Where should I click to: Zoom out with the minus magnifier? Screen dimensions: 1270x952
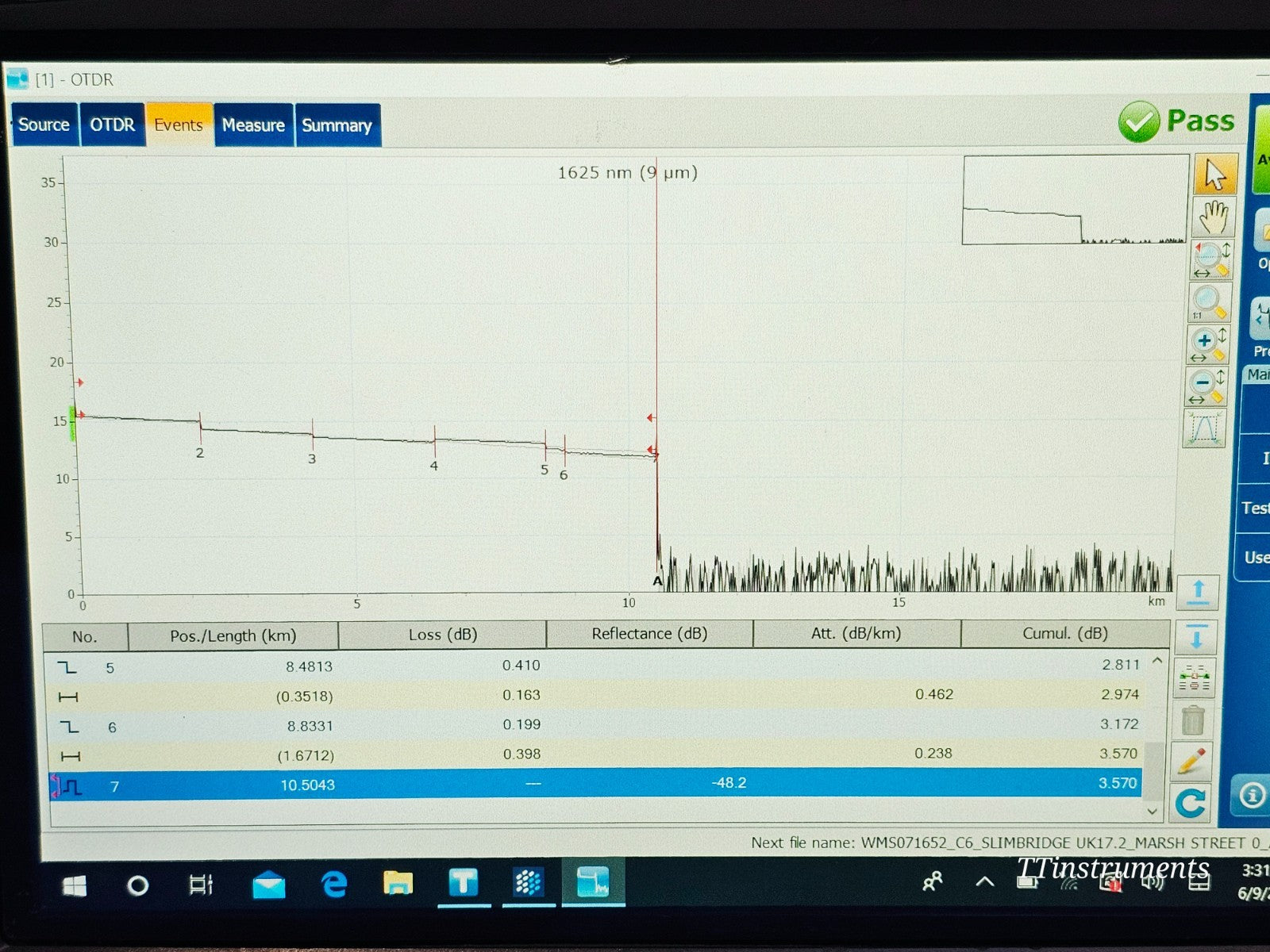coord(1206,386)
